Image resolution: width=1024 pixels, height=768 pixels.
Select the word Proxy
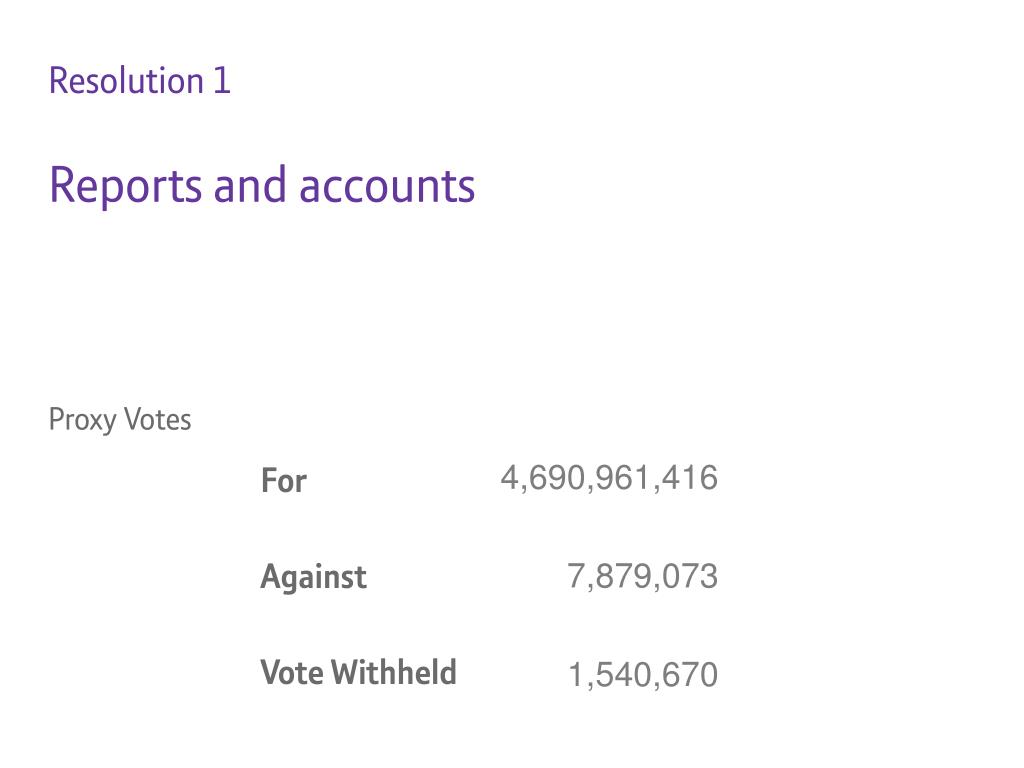[82, 421]
